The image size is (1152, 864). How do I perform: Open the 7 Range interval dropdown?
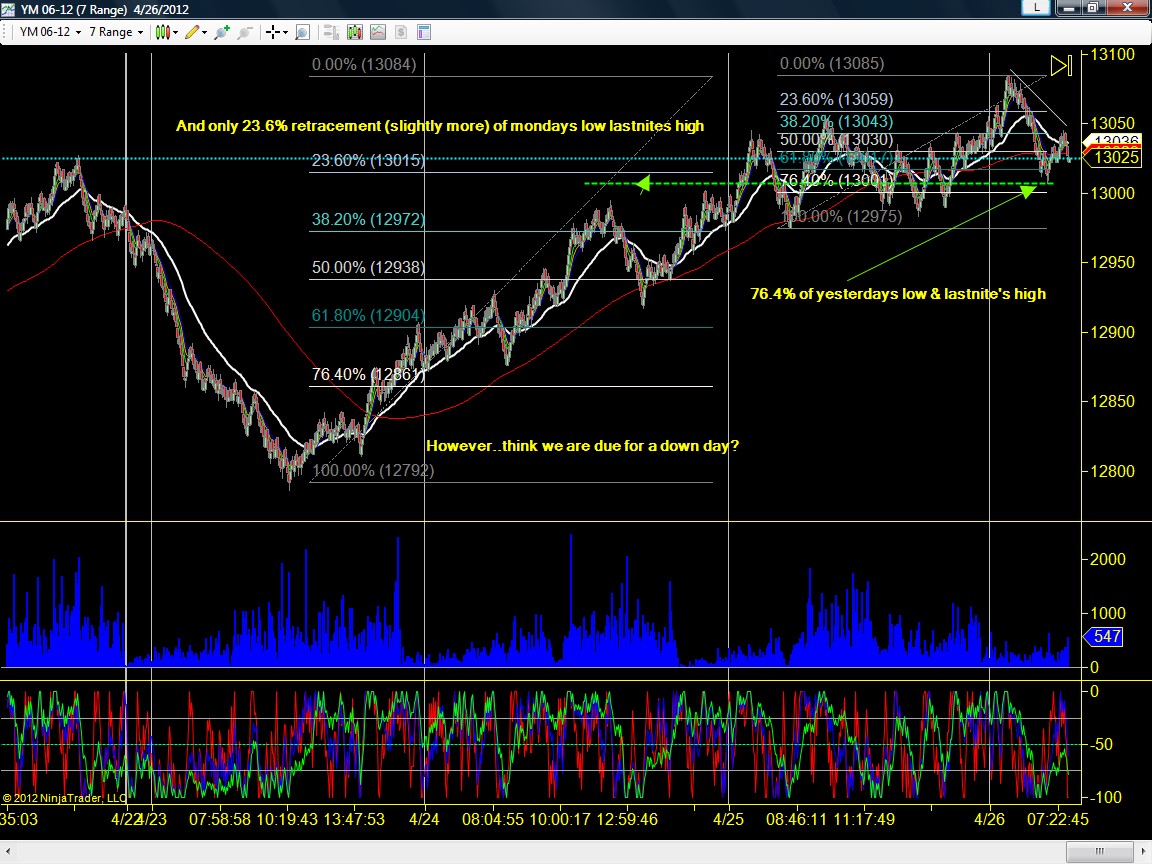point(115,32)
